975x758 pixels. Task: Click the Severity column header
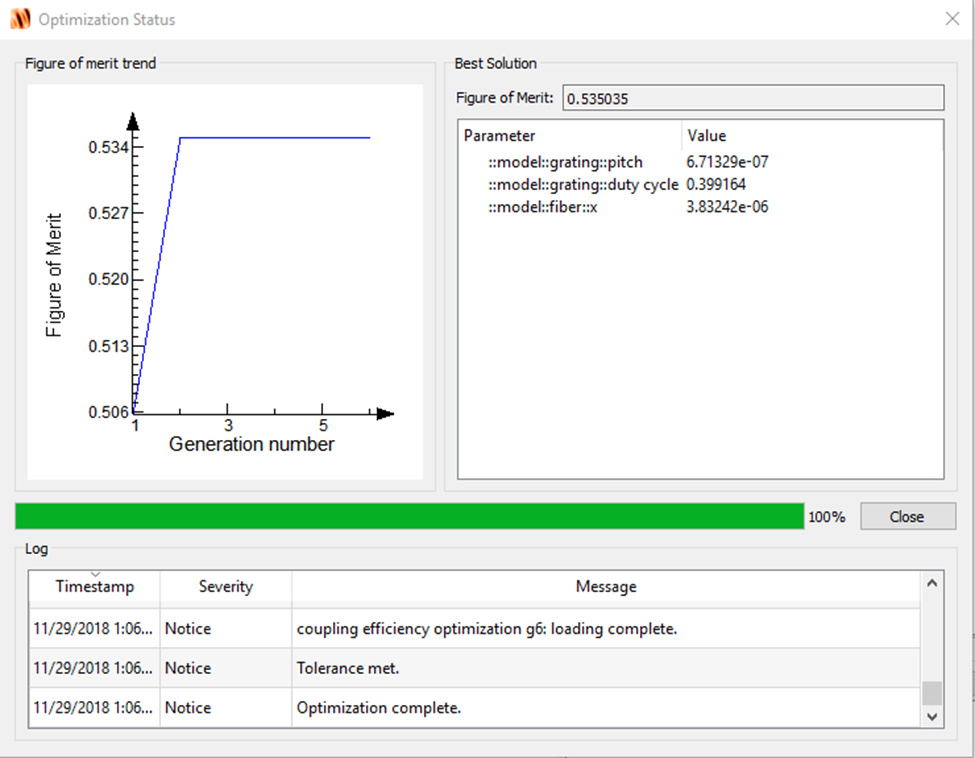[225, 587]
